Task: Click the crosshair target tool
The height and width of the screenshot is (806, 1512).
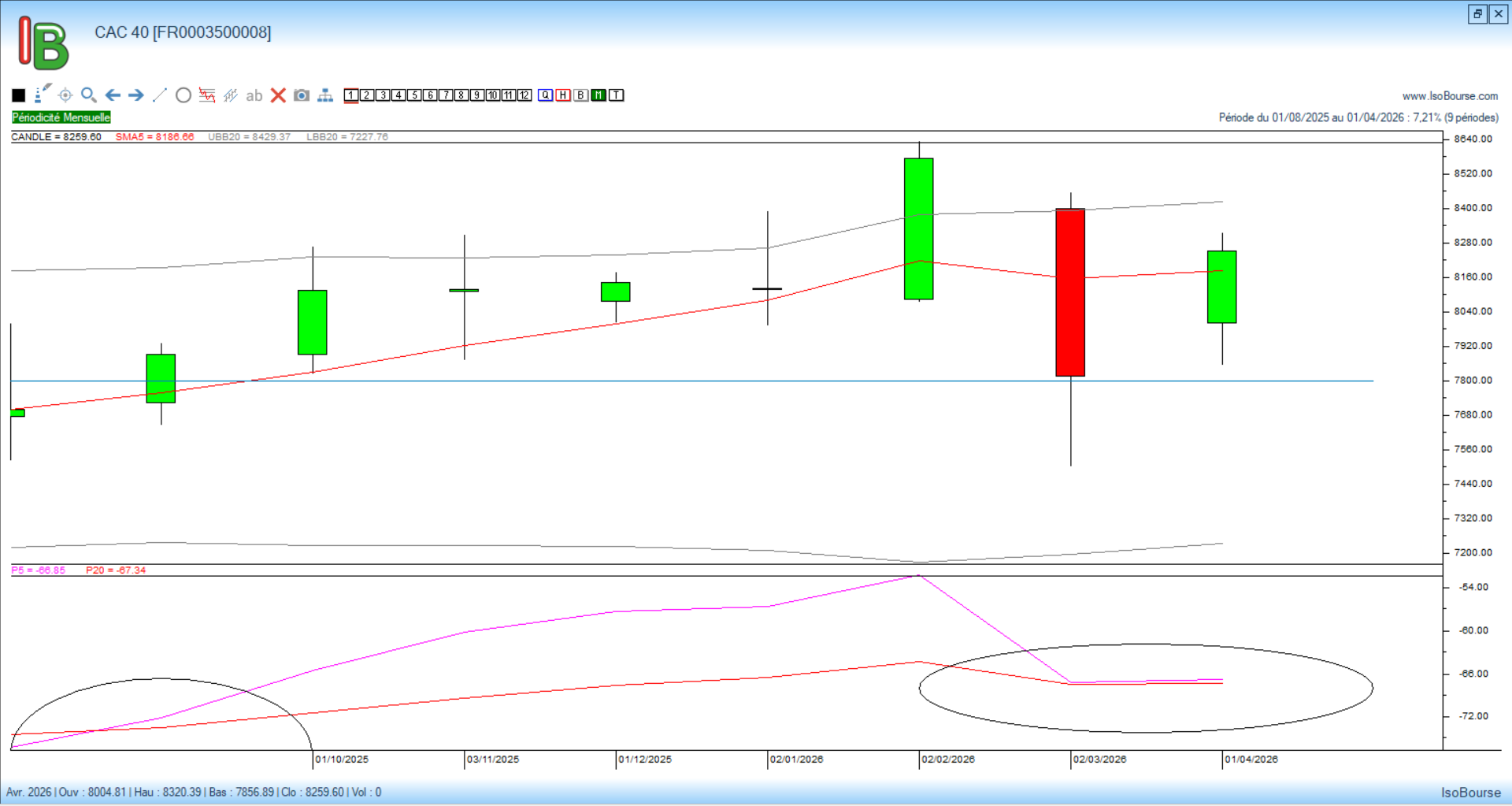Action: [x=65, y=95]
